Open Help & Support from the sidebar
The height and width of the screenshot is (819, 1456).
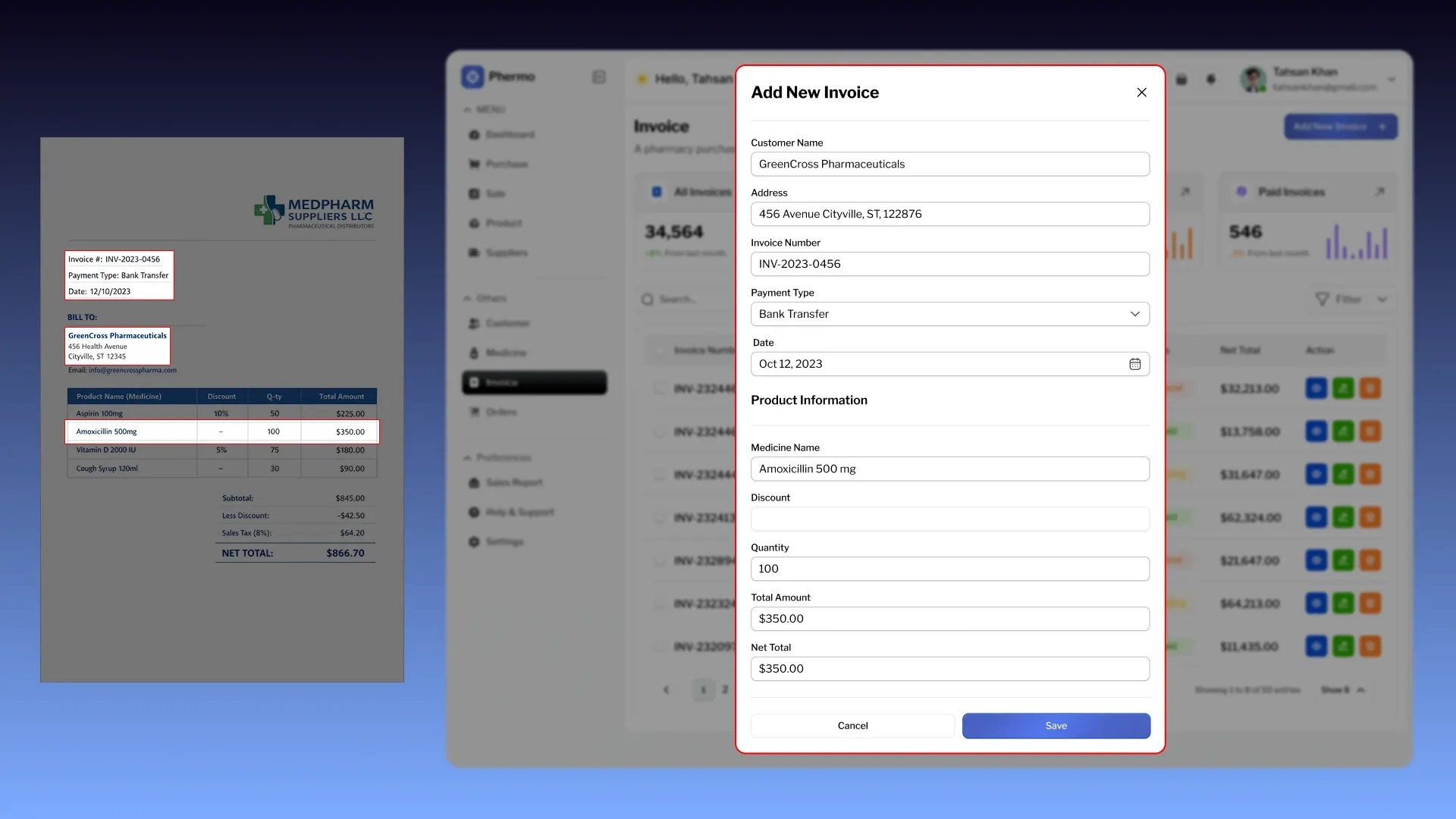point(473,512)
